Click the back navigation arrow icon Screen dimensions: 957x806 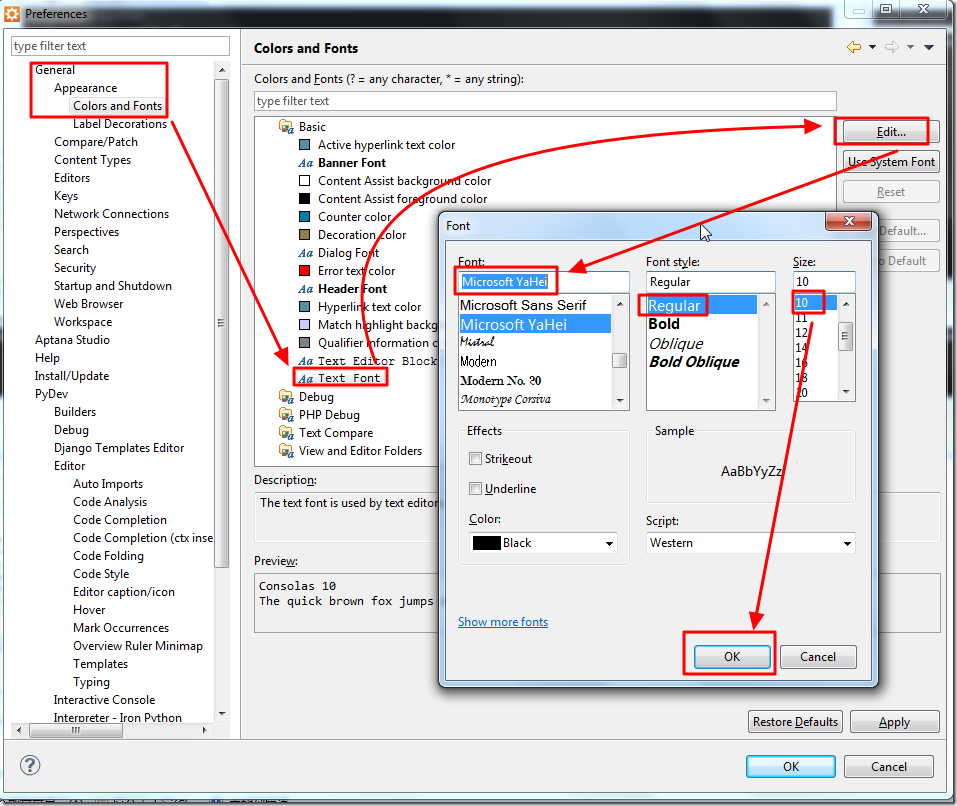[x=854, y=47]
